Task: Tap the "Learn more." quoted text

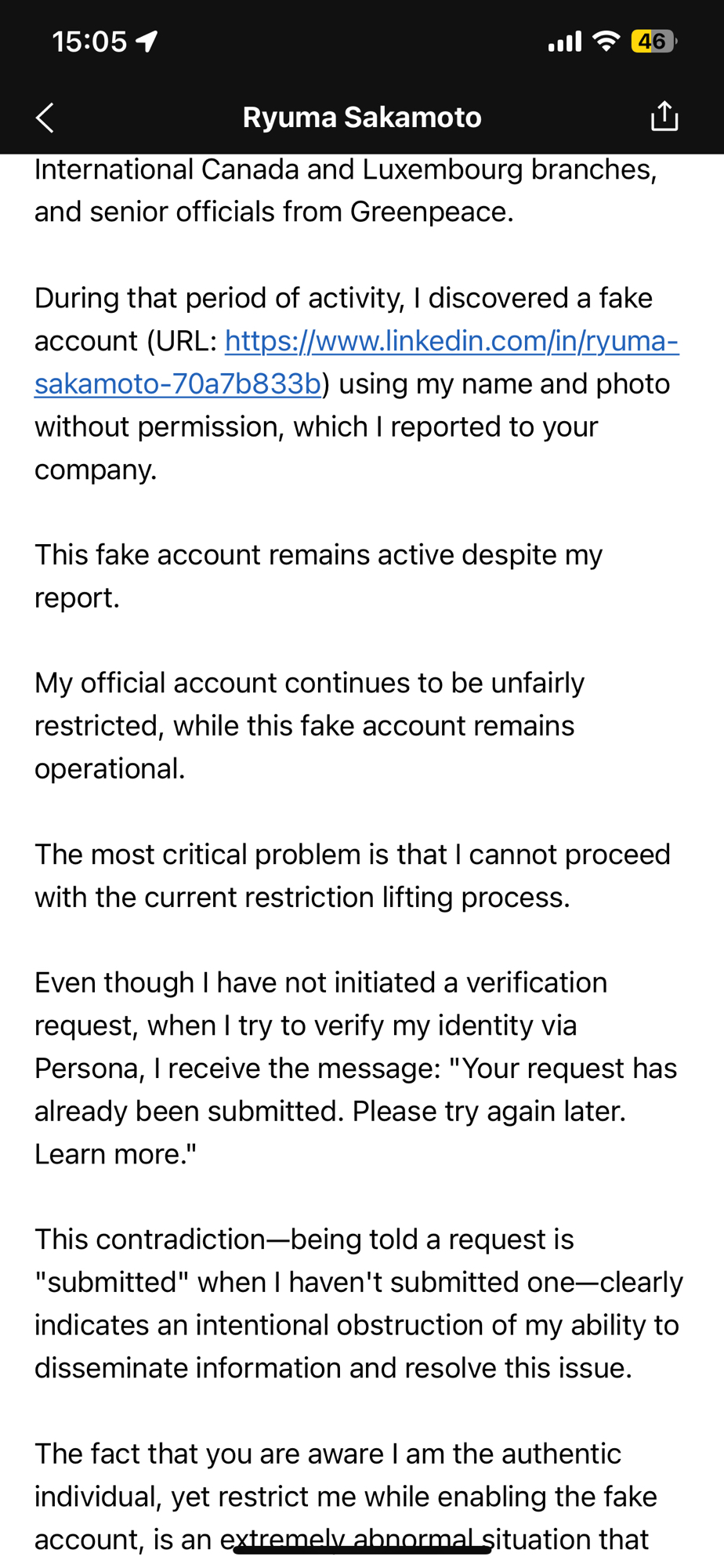Action: (115, 1154)
